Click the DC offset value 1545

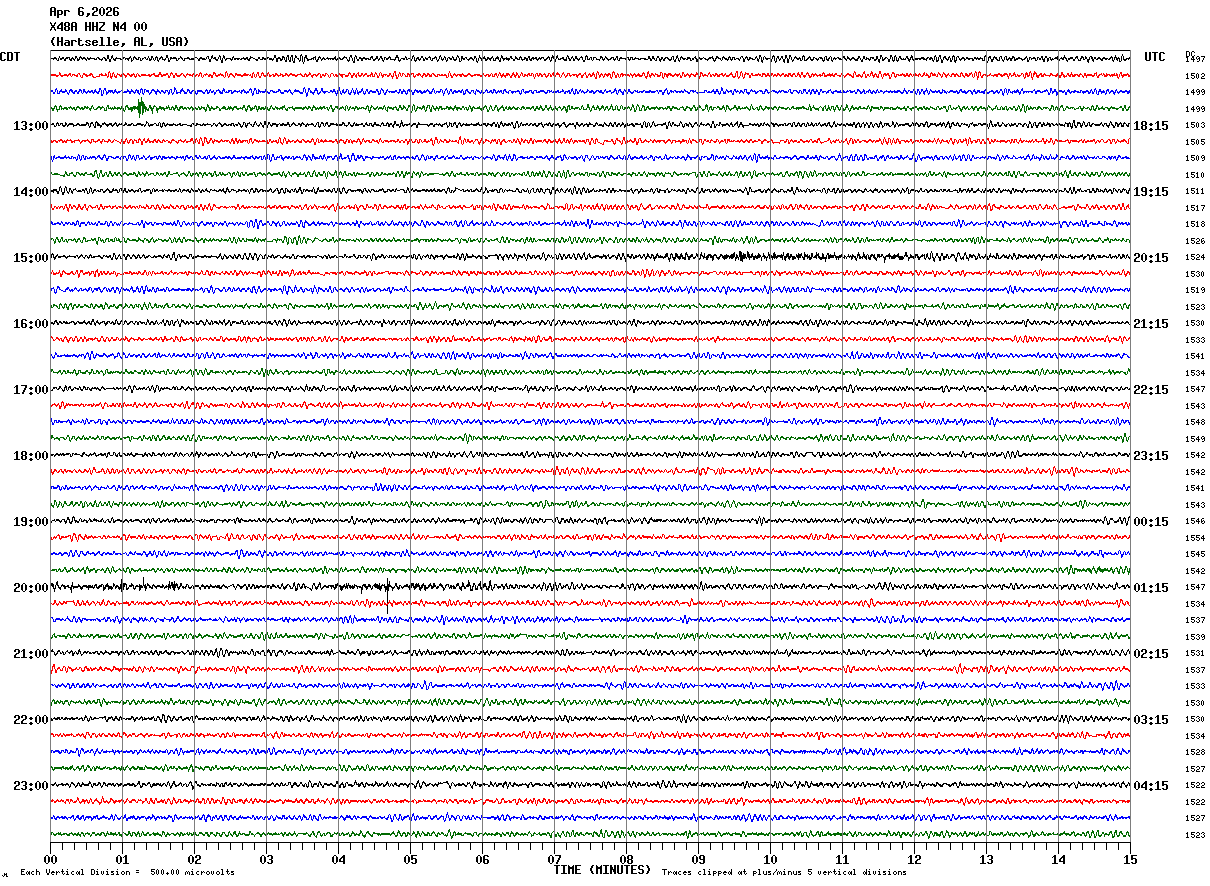(1195, 554)
